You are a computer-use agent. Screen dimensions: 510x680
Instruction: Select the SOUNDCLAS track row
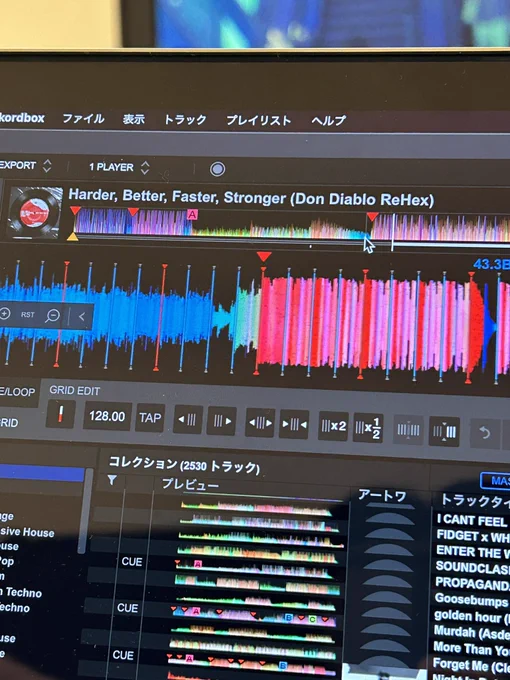coord(472,568)
